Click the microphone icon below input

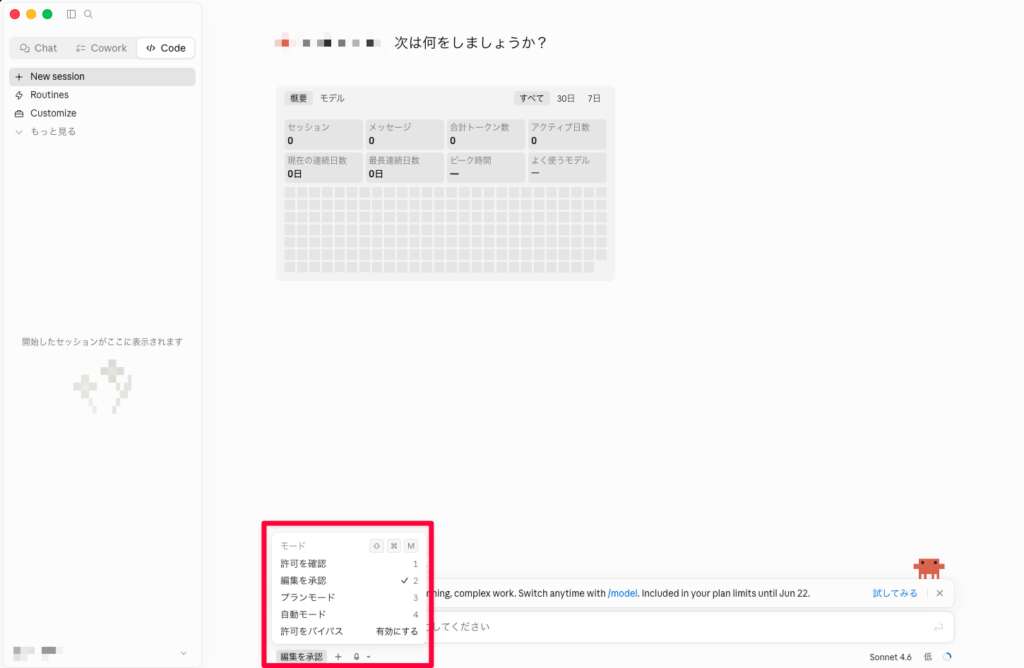coord(357,657)
